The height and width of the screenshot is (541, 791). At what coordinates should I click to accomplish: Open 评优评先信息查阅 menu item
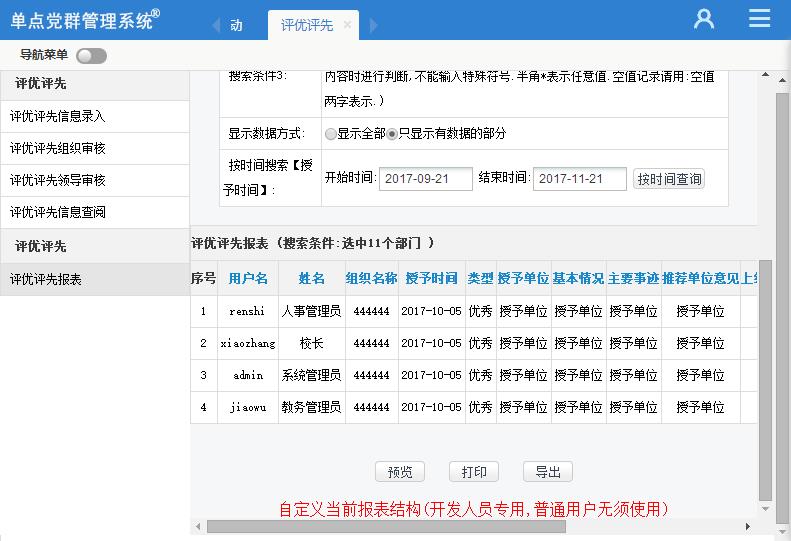click(x=95, y=212)
